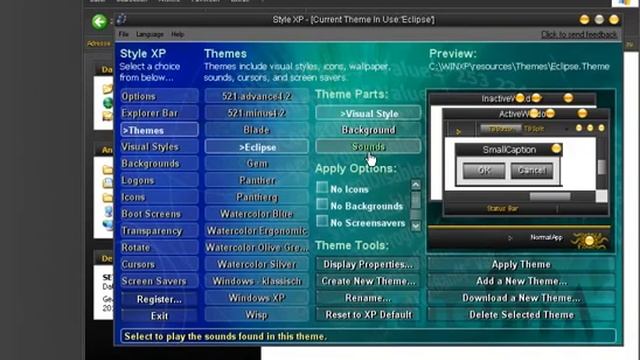Select the Watercolor Blue theme
Screen dimensions: 640x360
coord(256,214)
